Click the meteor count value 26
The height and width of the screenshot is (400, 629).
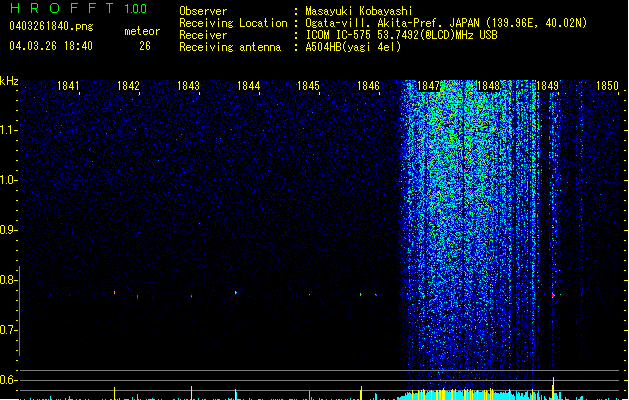(x=145, y=46)
